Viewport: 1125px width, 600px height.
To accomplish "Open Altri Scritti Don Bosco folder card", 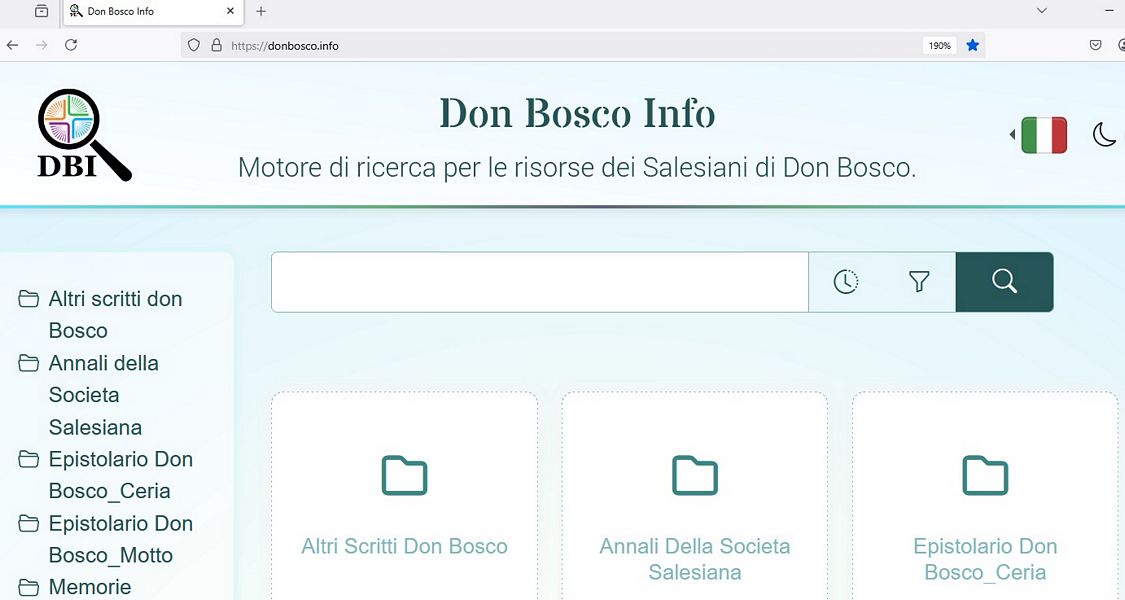I will (405, 496).
